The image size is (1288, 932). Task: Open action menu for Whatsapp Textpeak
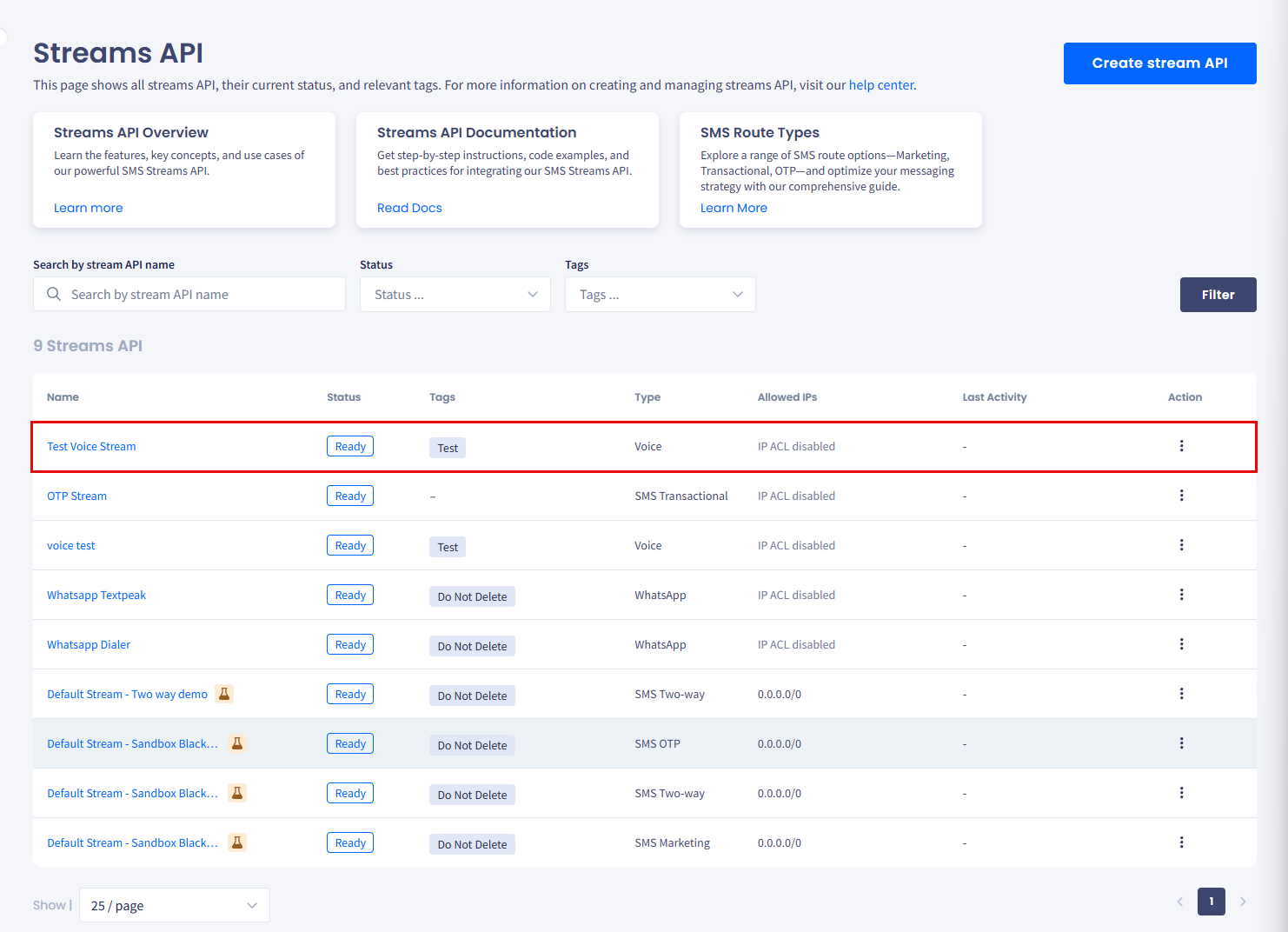coord(1181,595)
